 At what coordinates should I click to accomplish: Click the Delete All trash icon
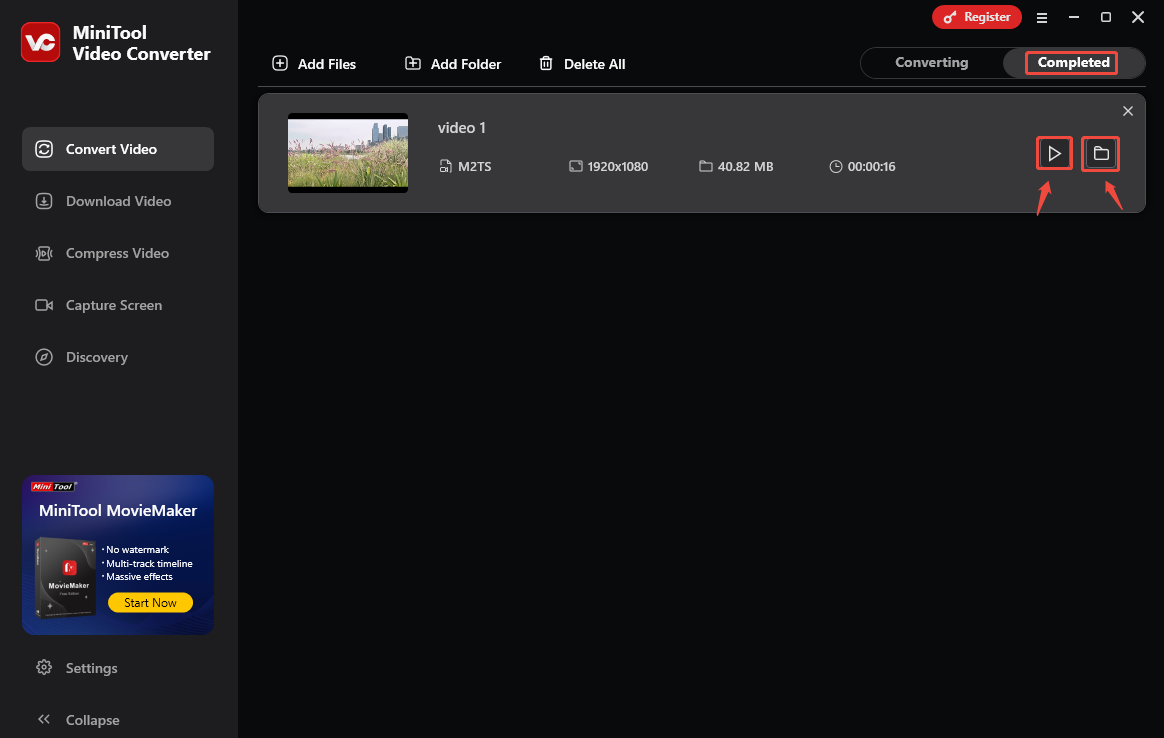(546, 63)
